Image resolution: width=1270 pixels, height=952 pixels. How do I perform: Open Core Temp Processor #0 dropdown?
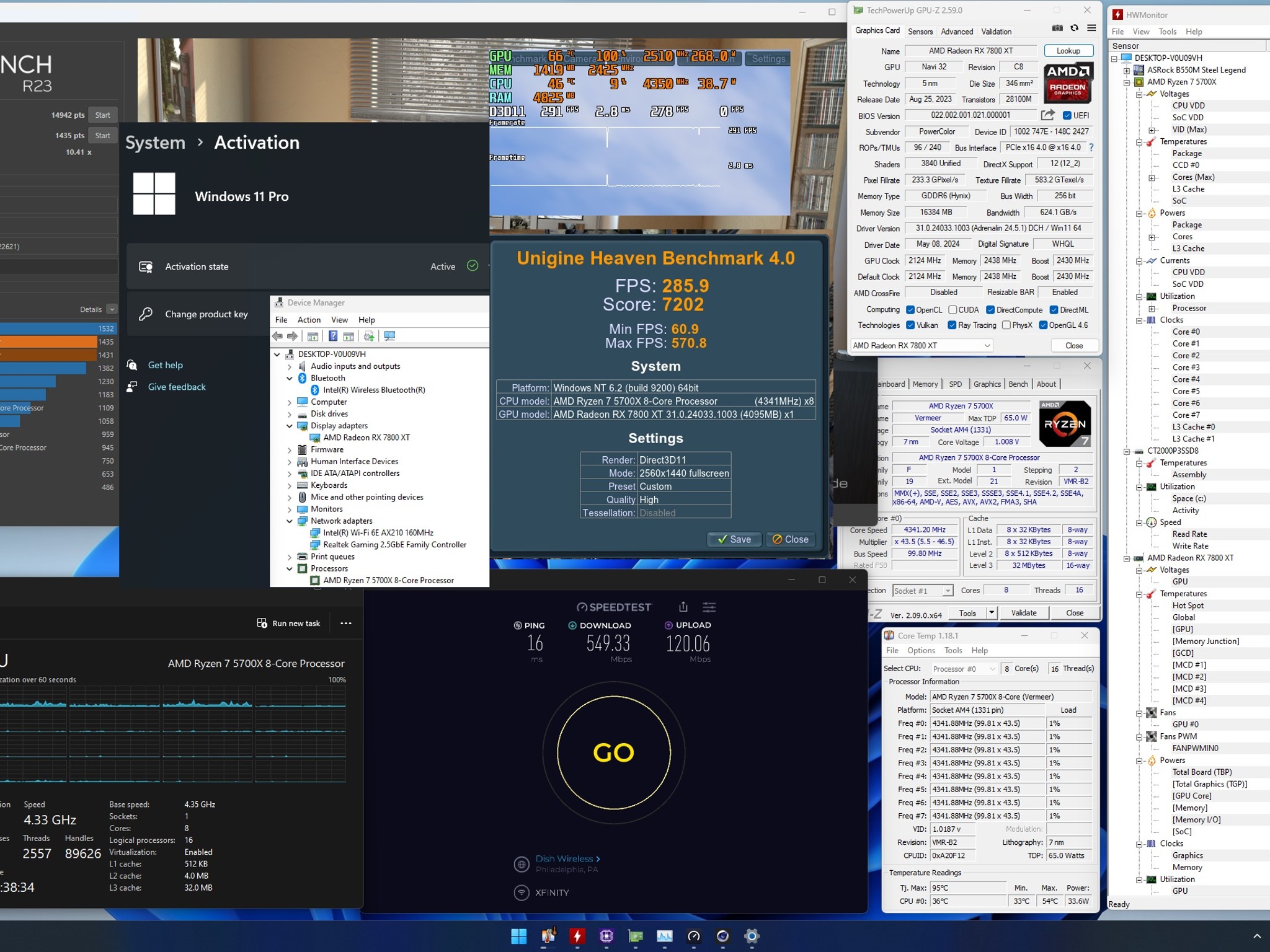(x=964, y=669)
